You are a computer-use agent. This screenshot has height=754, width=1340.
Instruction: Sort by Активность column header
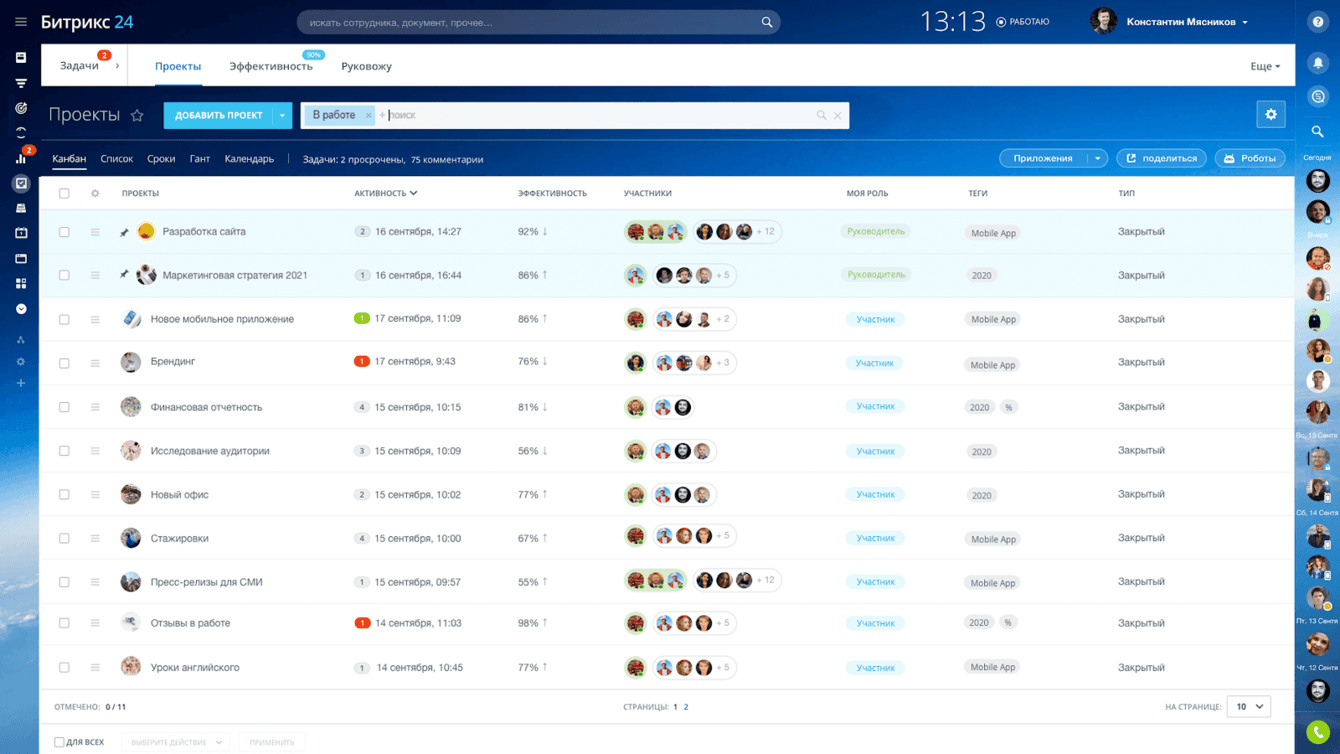click(385, 193)
